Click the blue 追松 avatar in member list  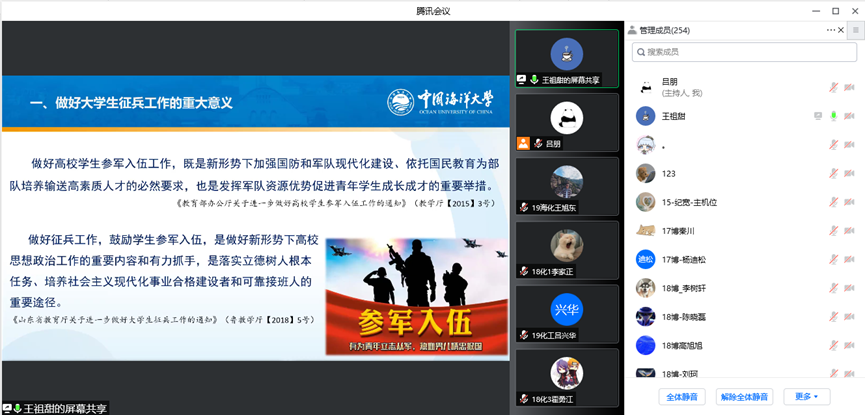[645, 259]
